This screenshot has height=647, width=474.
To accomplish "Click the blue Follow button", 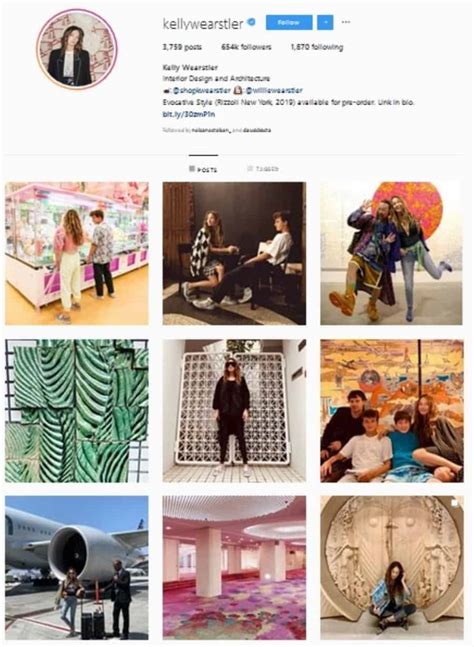I will click(x=289, y=22).
